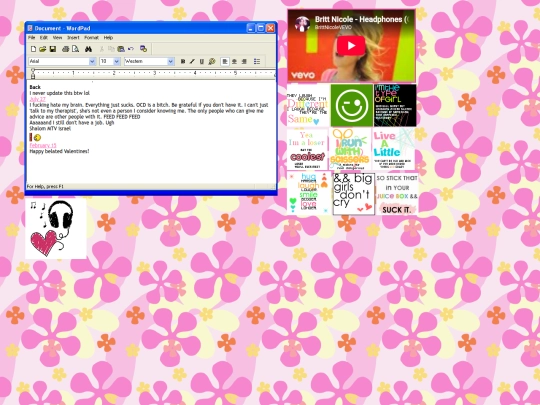The height and width of the screenshot is (405, 540).
Task: Select Align Right
Action: pos(244,61)
